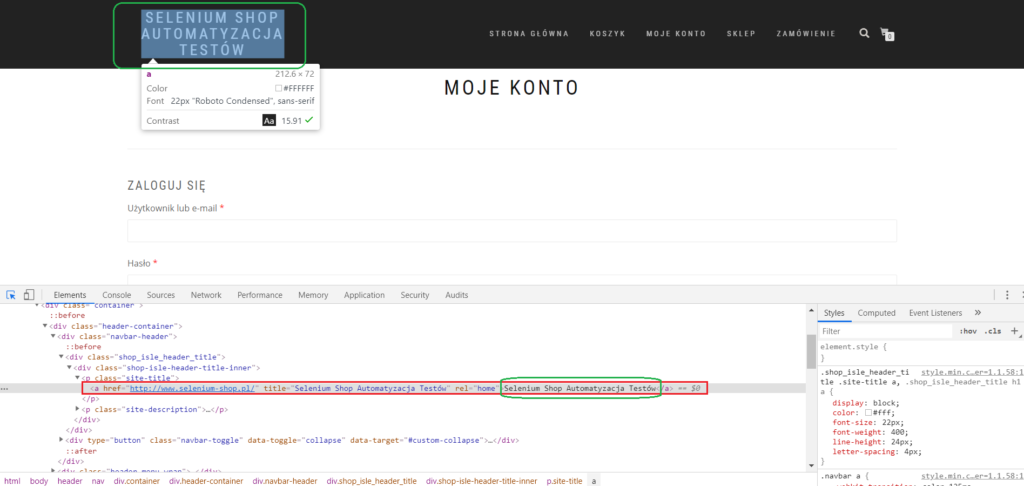The image size is (1024, 486).
Task: Expand the navbar-toggle button div node
Action: point(61,439)
